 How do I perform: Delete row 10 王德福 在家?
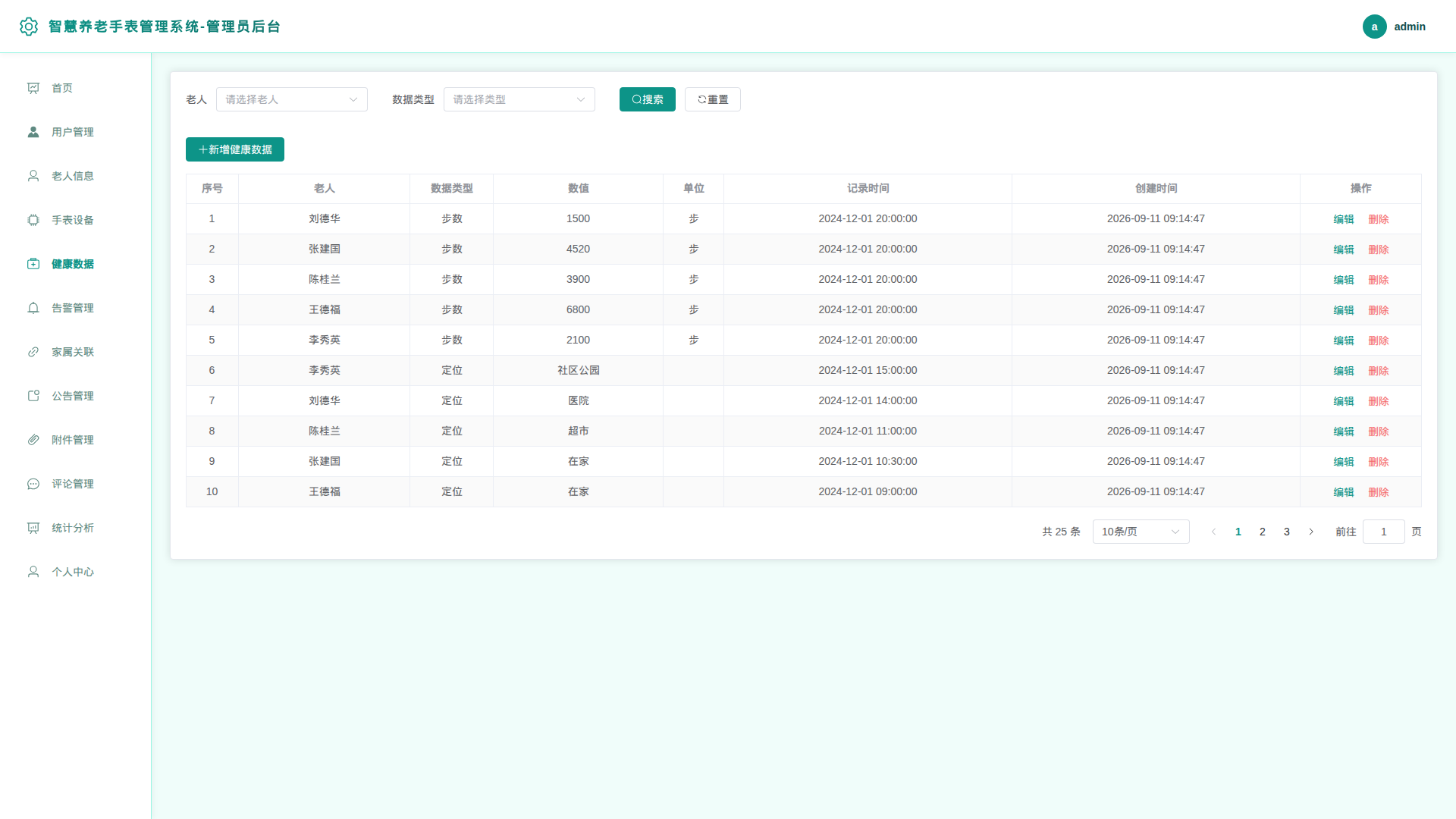pos(1378,492)
